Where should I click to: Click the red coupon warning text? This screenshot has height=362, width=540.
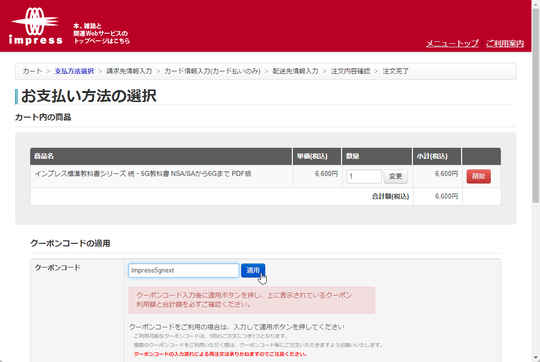pos(220,354)
